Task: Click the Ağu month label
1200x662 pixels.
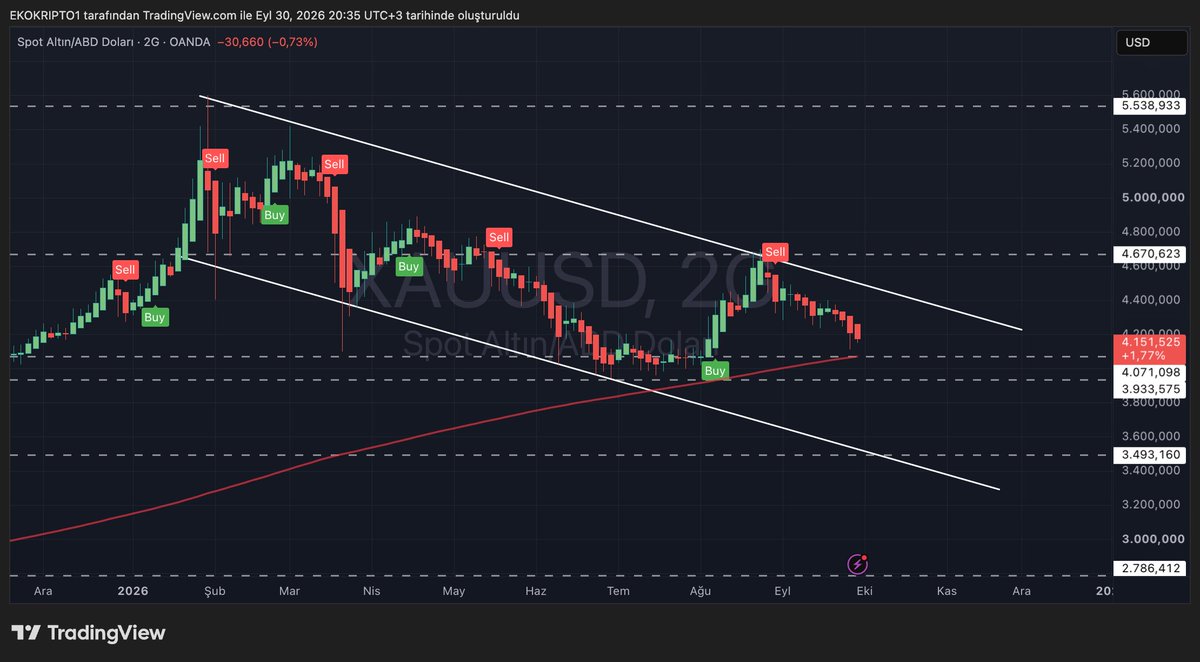Action: pyautogui.click(x=701, y=591)
